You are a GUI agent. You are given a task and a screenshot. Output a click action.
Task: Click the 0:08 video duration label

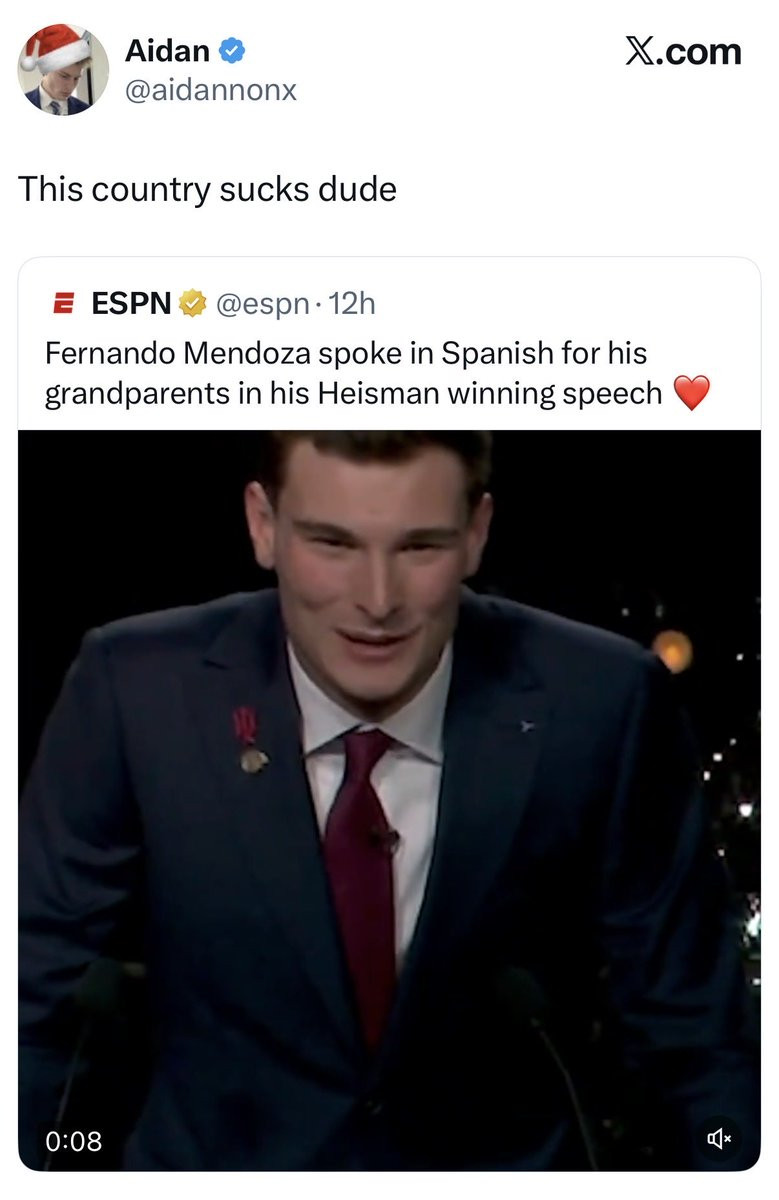coord(74,1139)
